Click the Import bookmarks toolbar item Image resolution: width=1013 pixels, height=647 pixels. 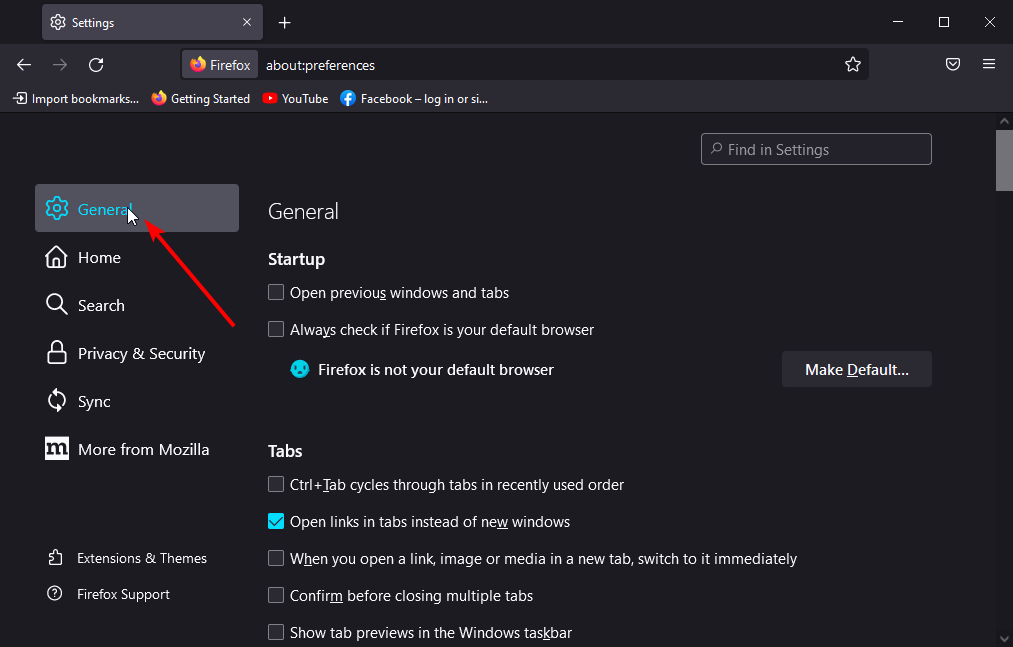pos(76,98)
